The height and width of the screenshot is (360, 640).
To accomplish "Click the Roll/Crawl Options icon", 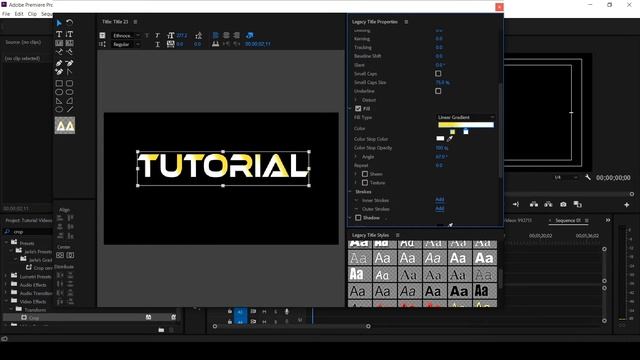I will point(102,44).
